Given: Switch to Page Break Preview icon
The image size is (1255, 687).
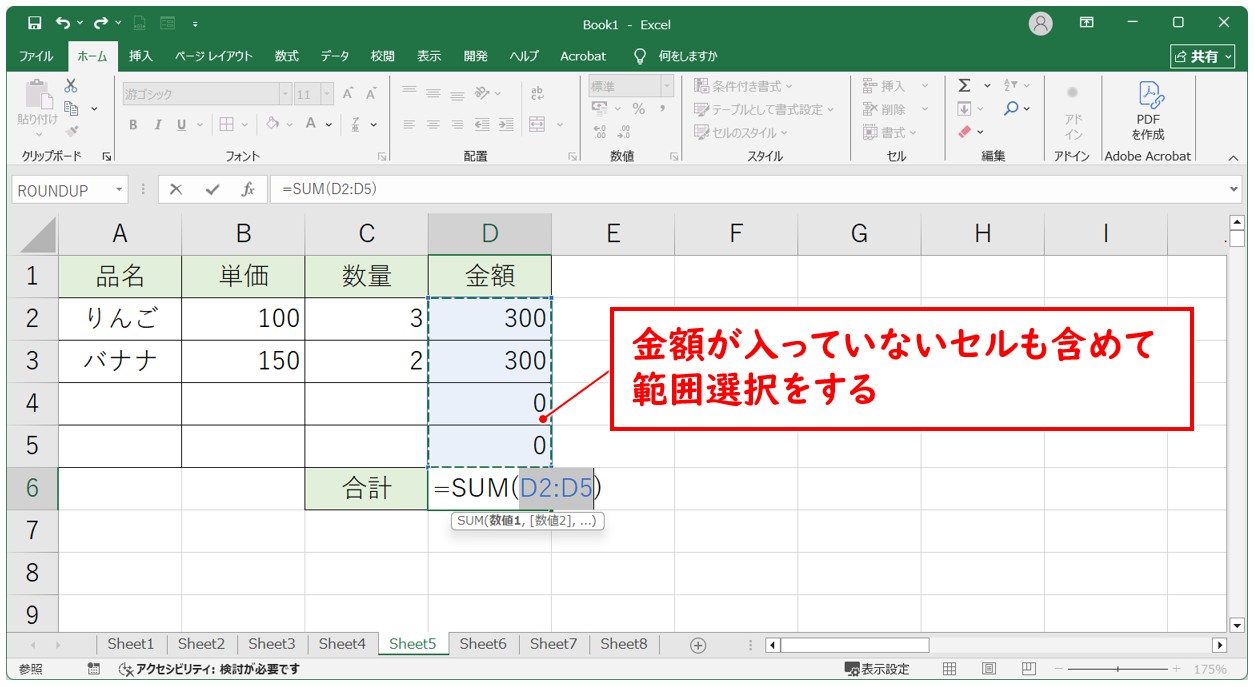Looking at the screenshot, I should (x=1027, y=669).
